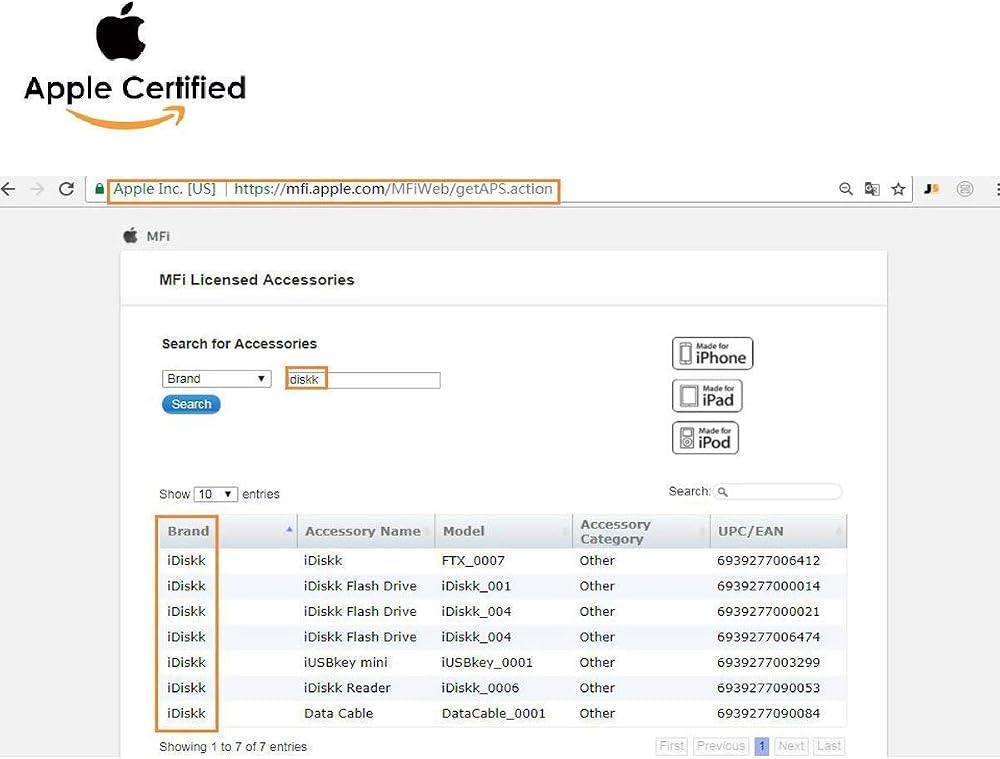Open the Brand search type dropdown
The width and height of the screenshot is (1000, 759).
[x=216, y=379]
